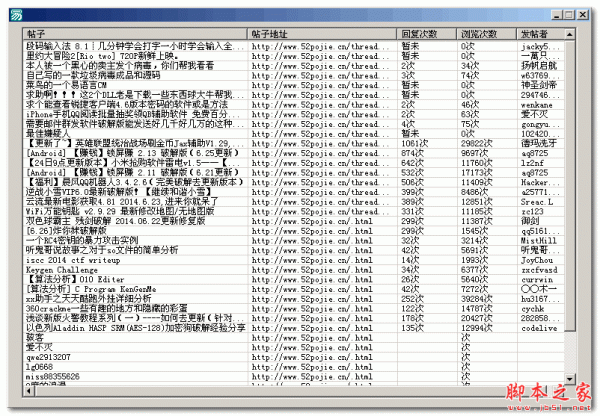
Task: Sort by the 回复次数 column header
Action: [426, 34]
